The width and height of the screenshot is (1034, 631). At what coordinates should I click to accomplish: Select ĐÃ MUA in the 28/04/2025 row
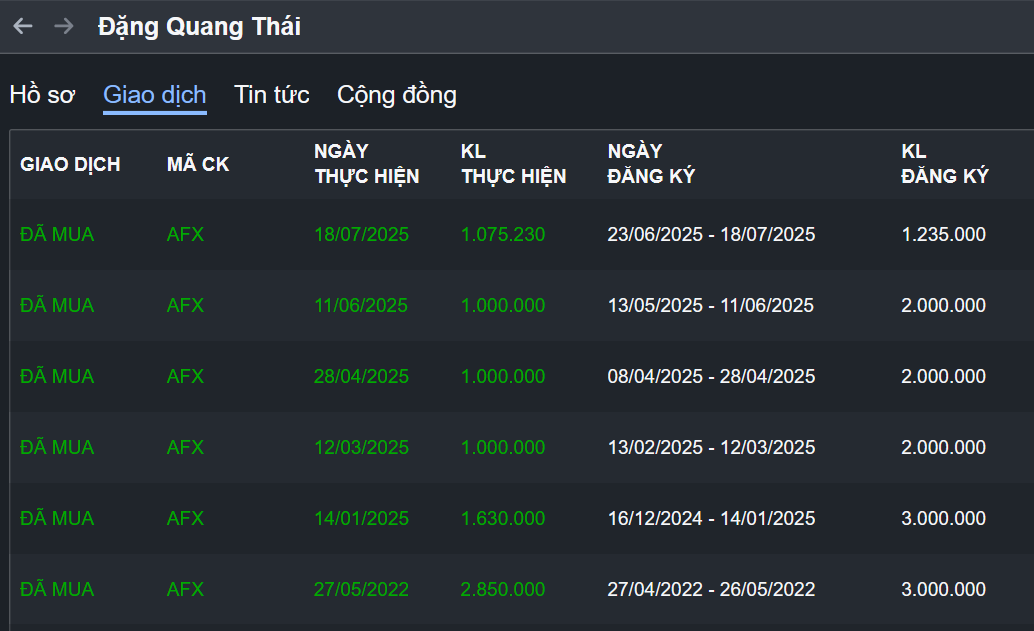[57, 376]
